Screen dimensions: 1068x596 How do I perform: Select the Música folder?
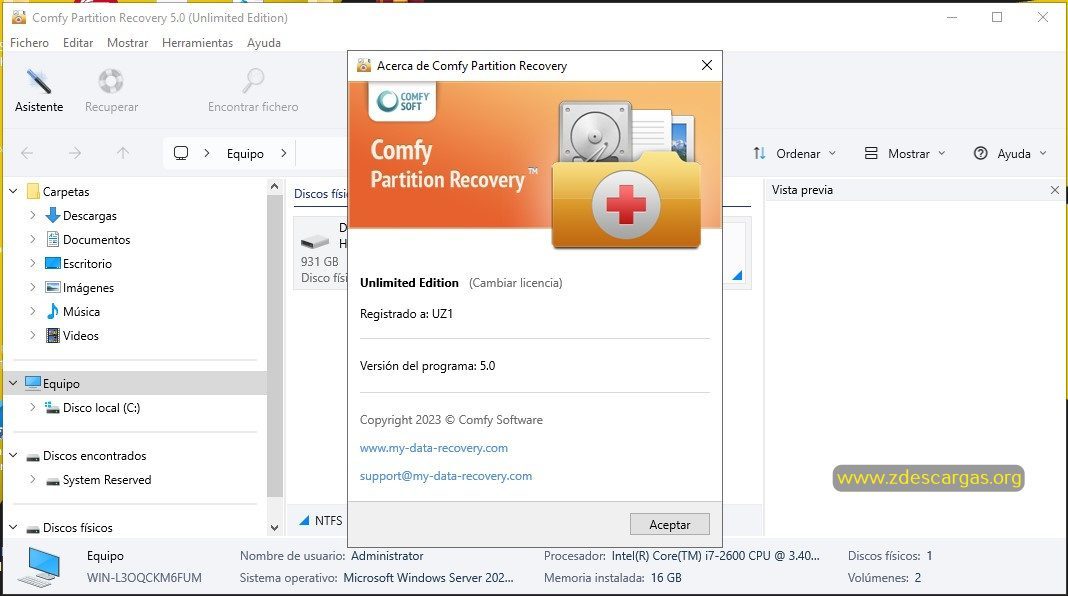[81, 311]
